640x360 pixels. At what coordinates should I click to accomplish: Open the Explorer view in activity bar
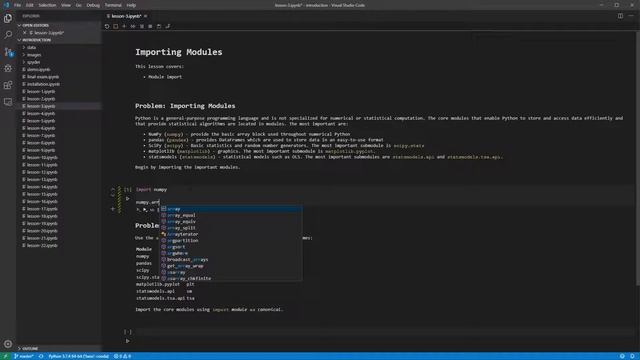coord(8,18)
